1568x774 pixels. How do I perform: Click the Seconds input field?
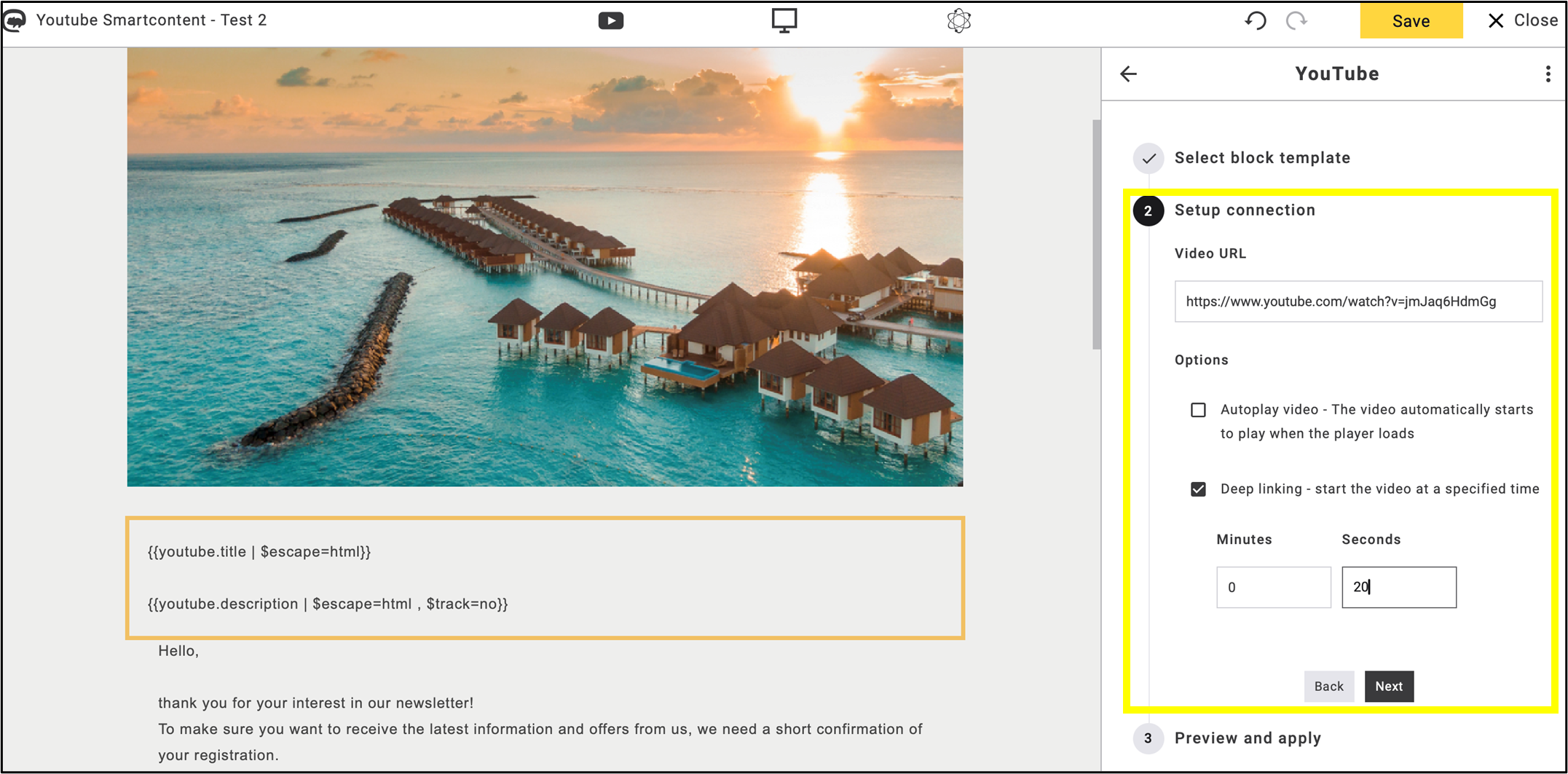pyautogui.click(x=1399, y=588)
